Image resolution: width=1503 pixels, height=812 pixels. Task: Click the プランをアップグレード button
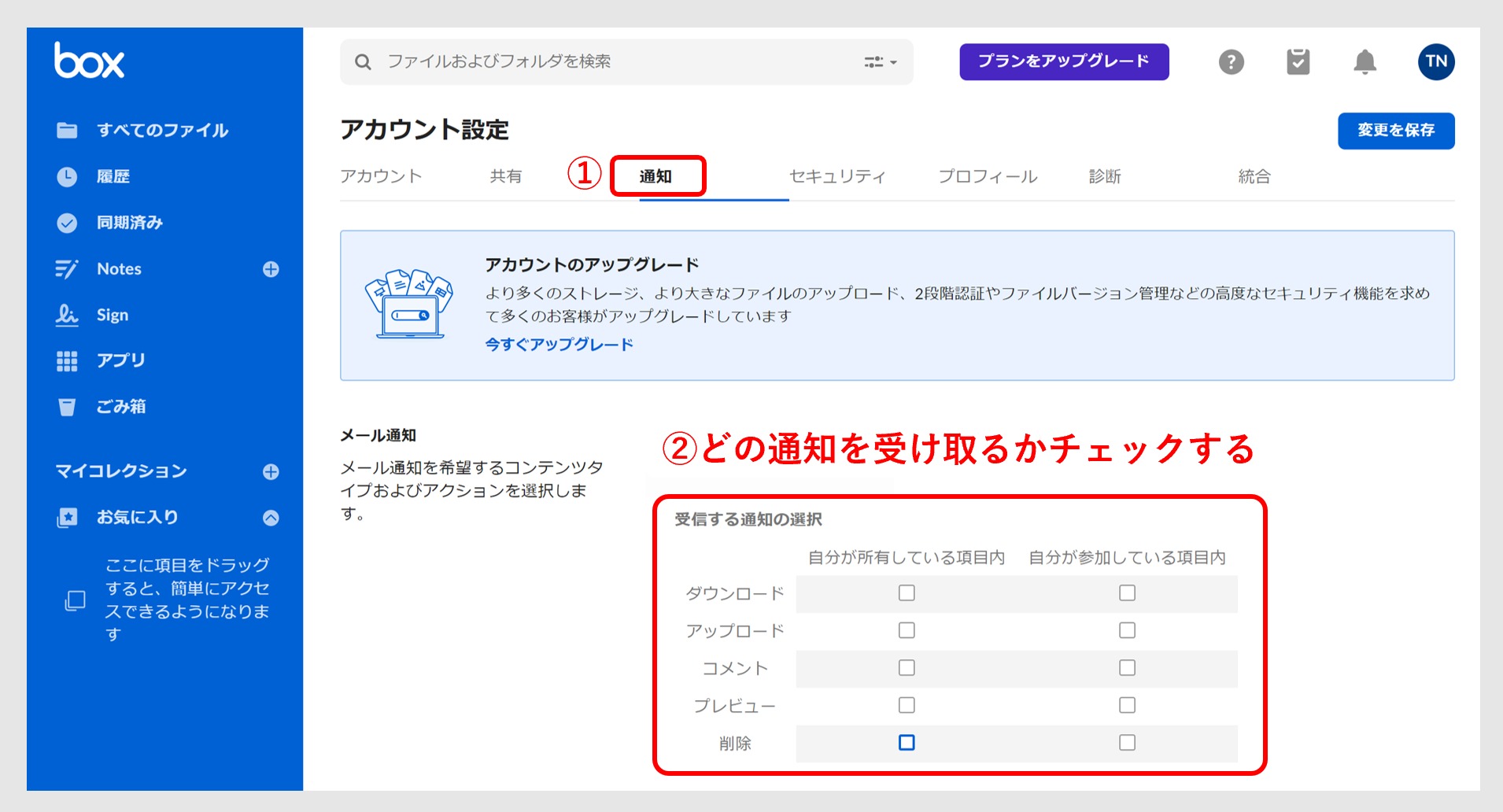(1064, 61)
